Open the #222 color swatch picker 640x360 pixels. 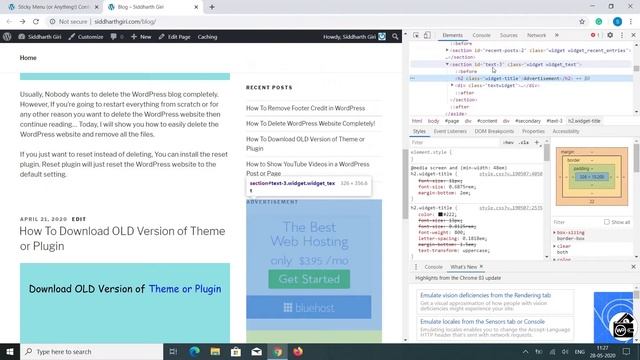coord(440,214)
